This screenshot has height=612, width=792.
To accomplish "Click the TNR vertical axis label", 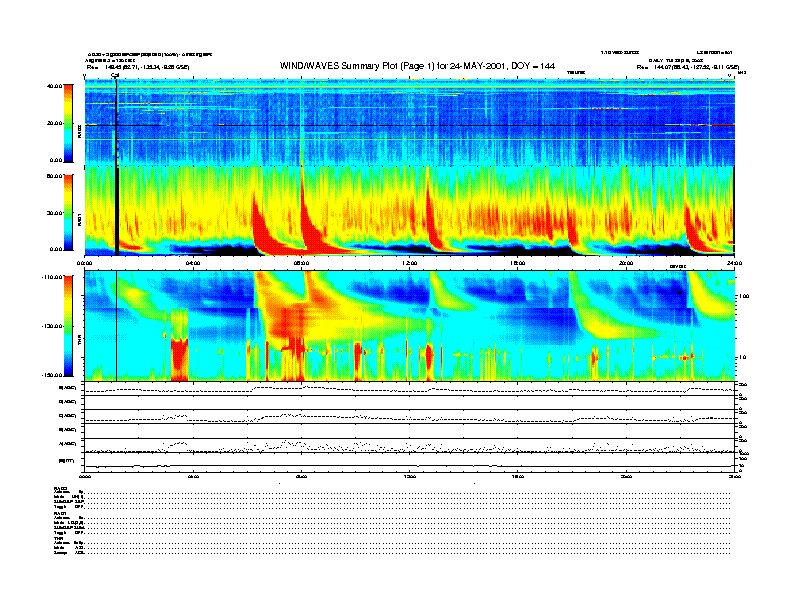I will (79, 342).
